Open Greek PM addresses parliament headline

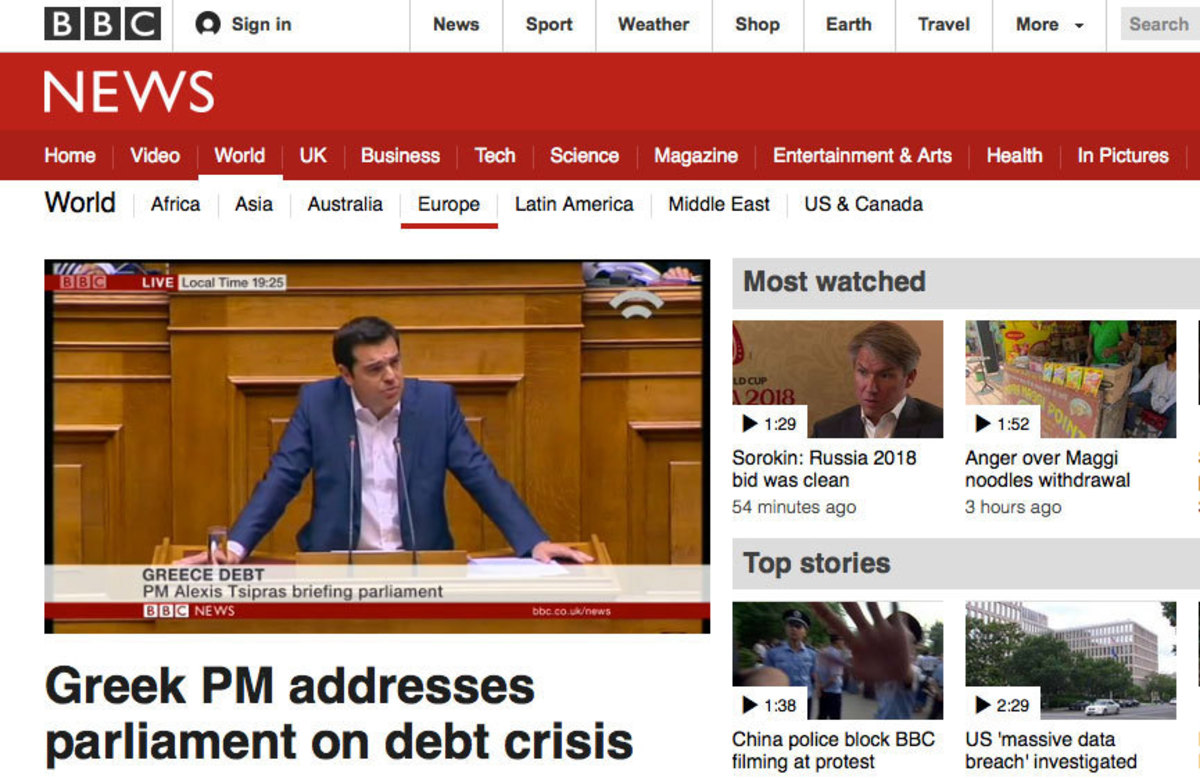point(339,714)
